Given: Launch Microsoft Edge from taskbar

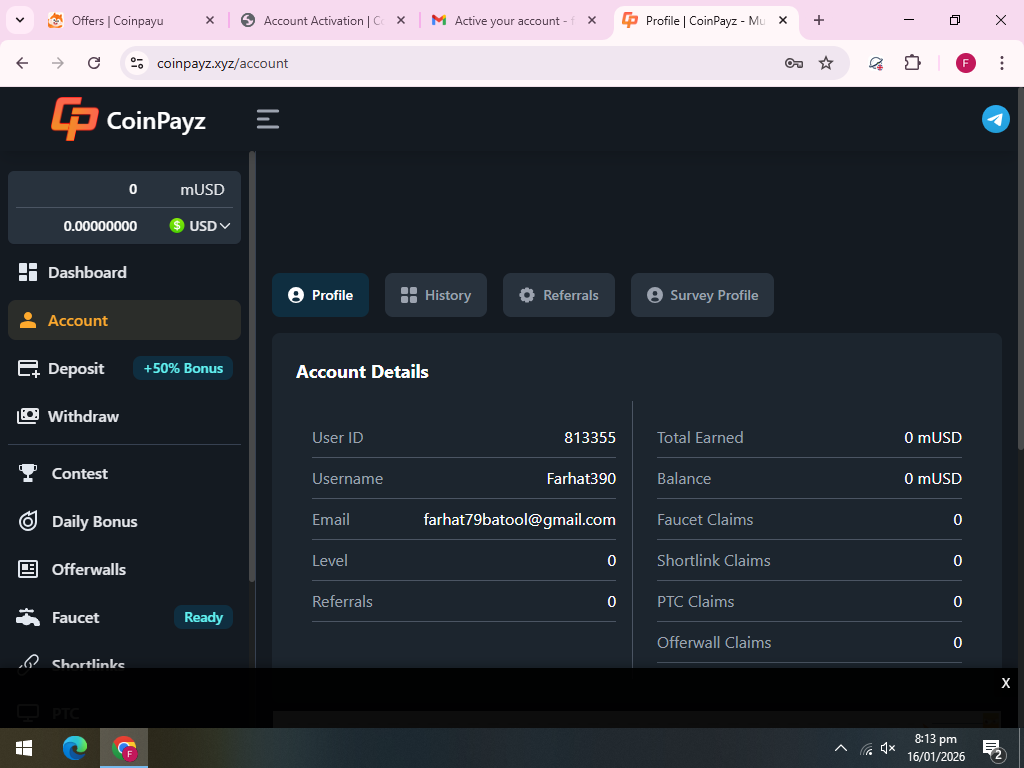Looking at the screenshot, I should [x=75, y=748].
